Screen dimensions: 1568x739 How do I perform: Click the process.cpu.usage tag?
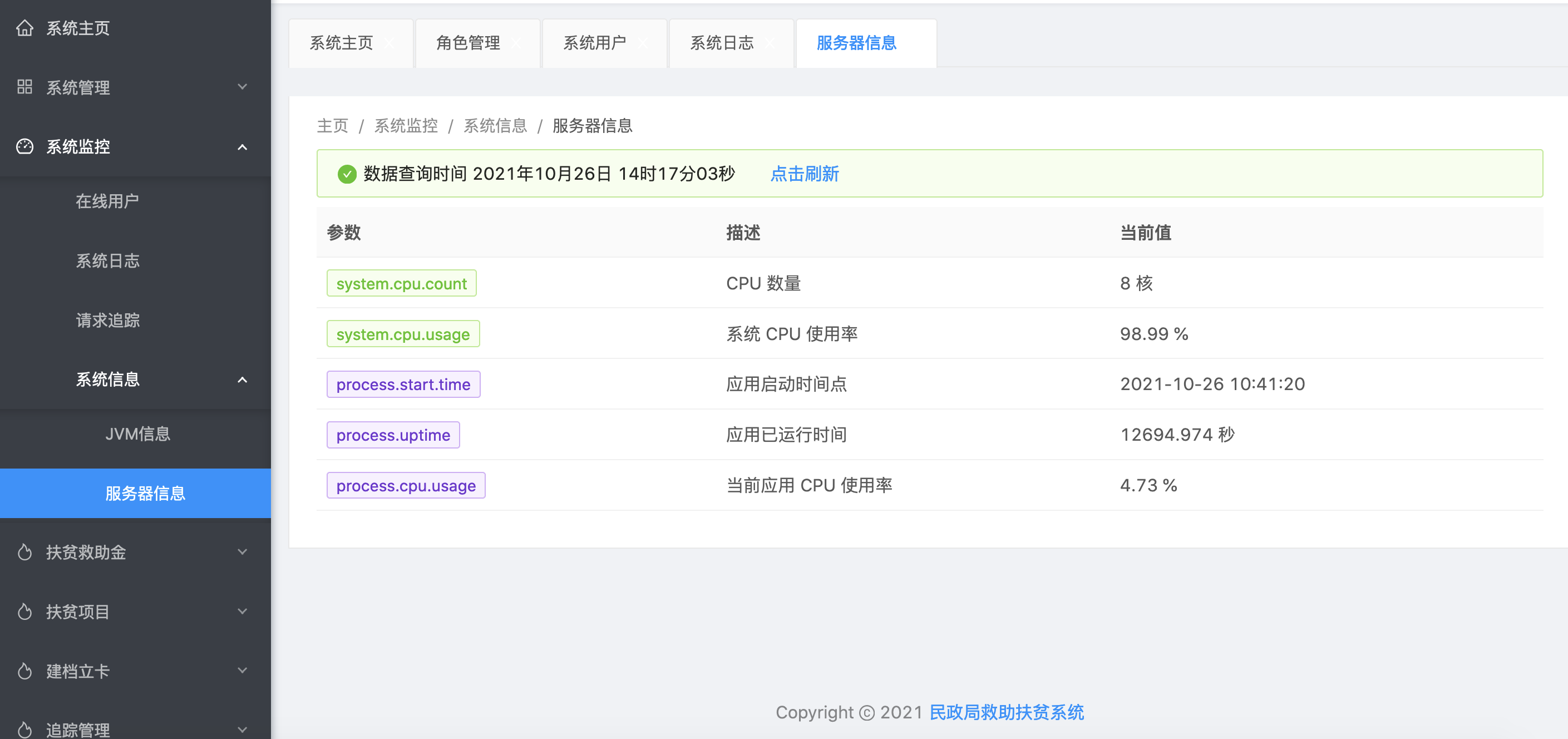[406, 486]
